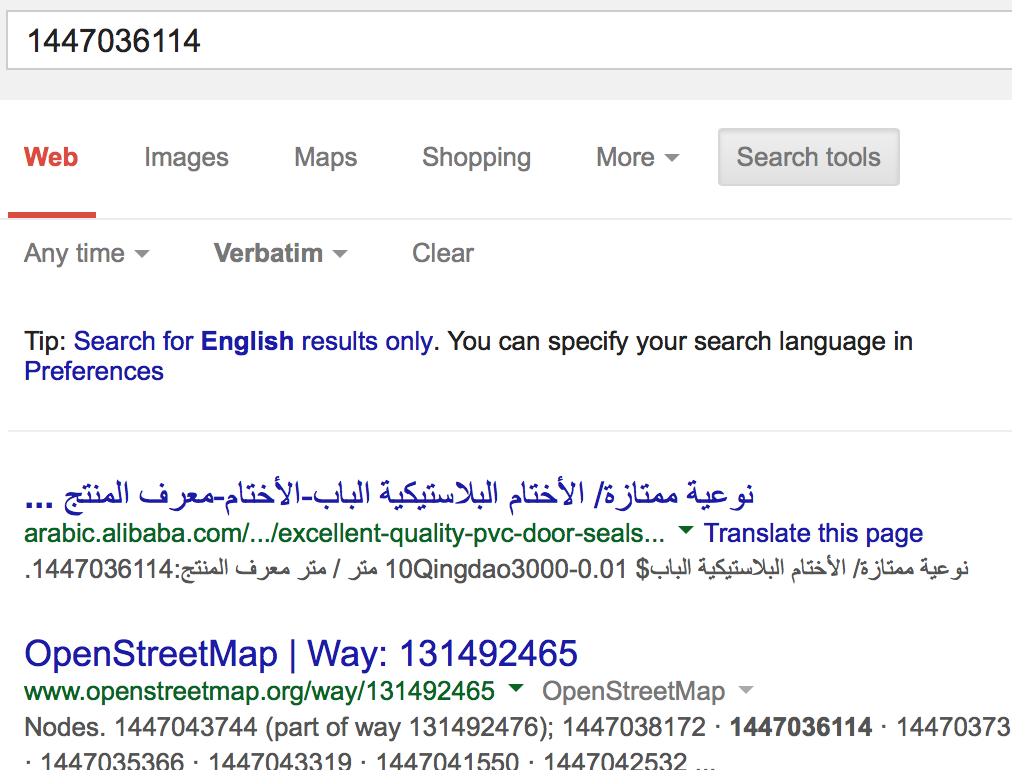Clear the applied search filters
Screen dimensions: 1012x770
[x=442, y=254]
